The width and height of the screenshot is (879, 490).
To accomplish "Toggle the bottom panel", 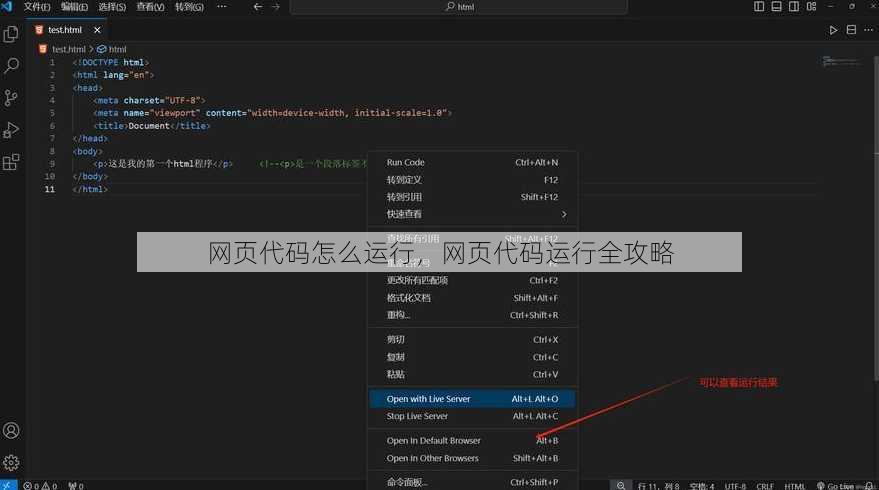I will click(776, 6).
